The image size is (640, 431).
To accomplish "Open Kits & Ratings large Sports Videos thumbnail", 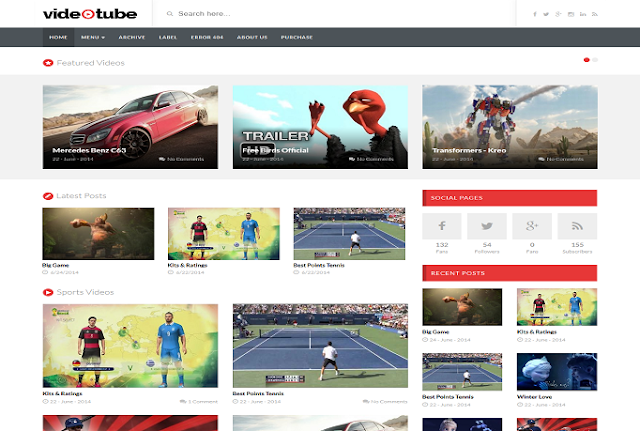I will pos(130,346).
